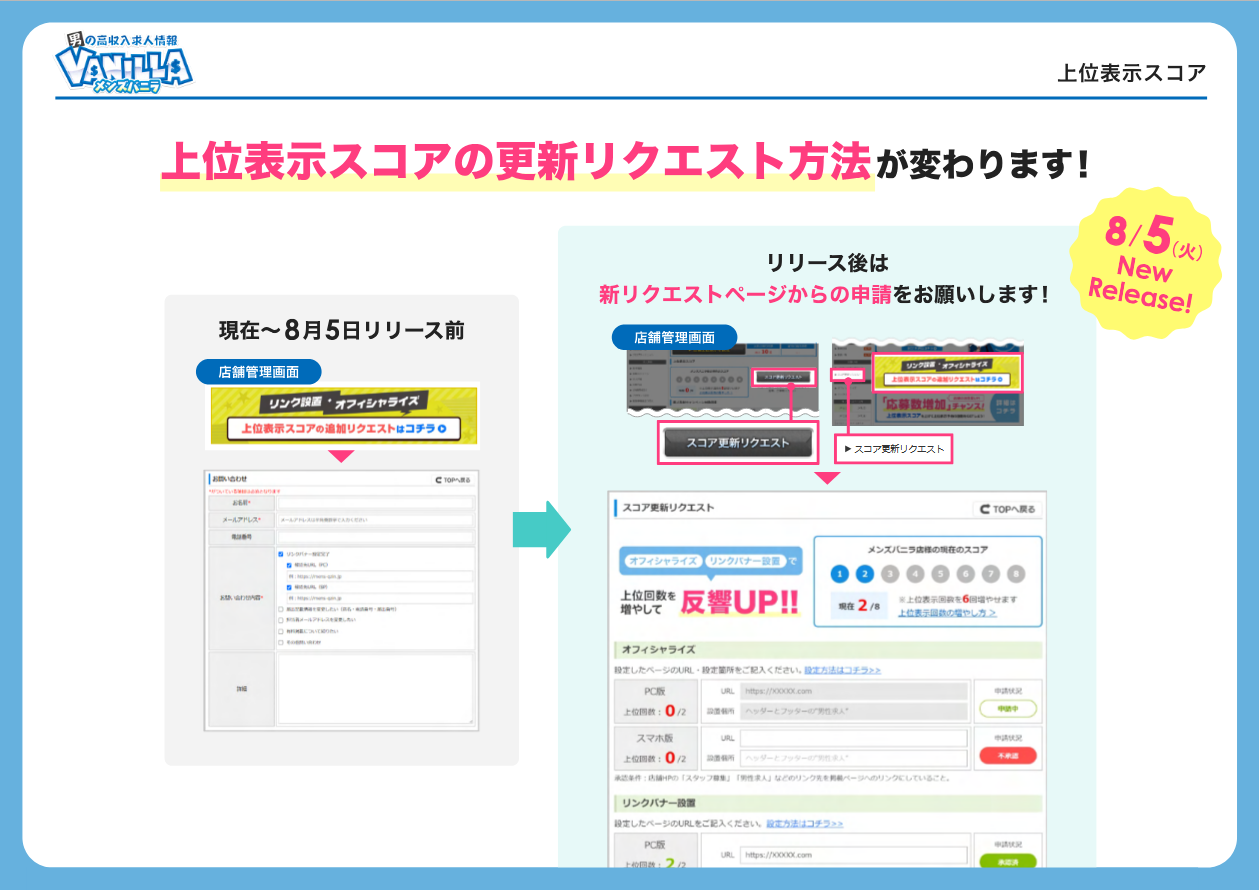
Task: Click the オフィシャライズ pill label
Action: pos(660,562)
